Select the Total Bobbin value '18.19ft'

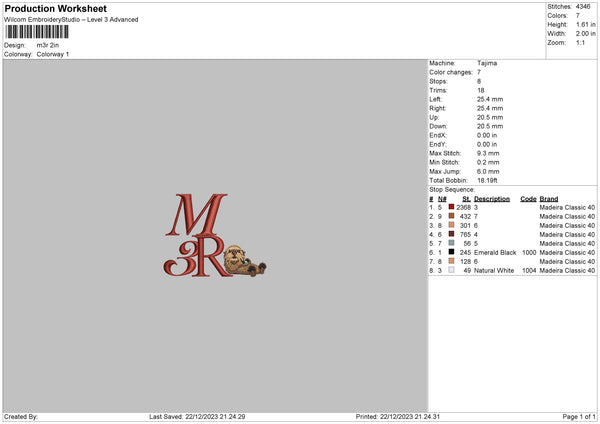(487, 180)
